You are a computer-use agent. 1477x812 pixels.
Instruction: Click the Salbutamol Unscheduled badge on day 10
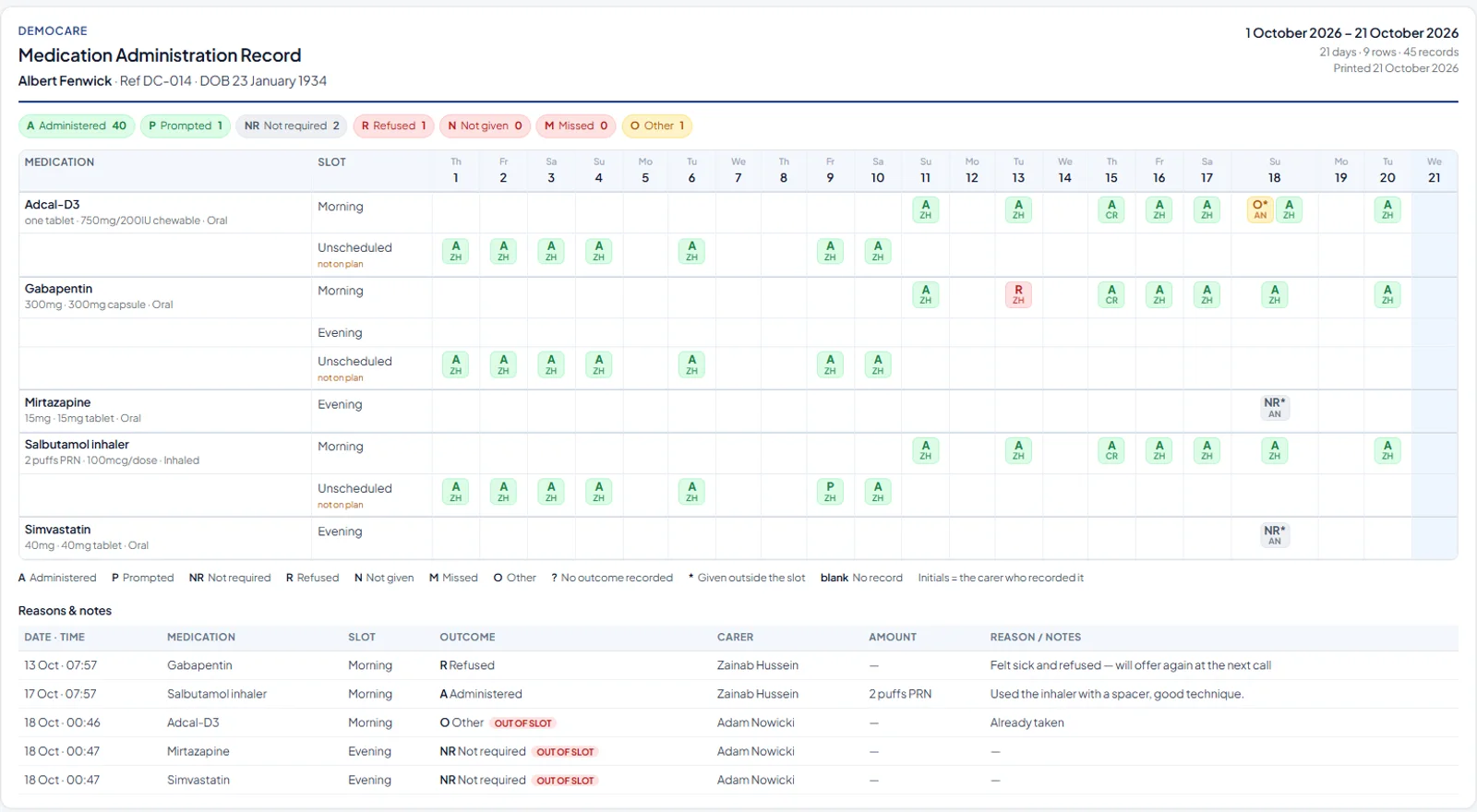pos(878,492)
